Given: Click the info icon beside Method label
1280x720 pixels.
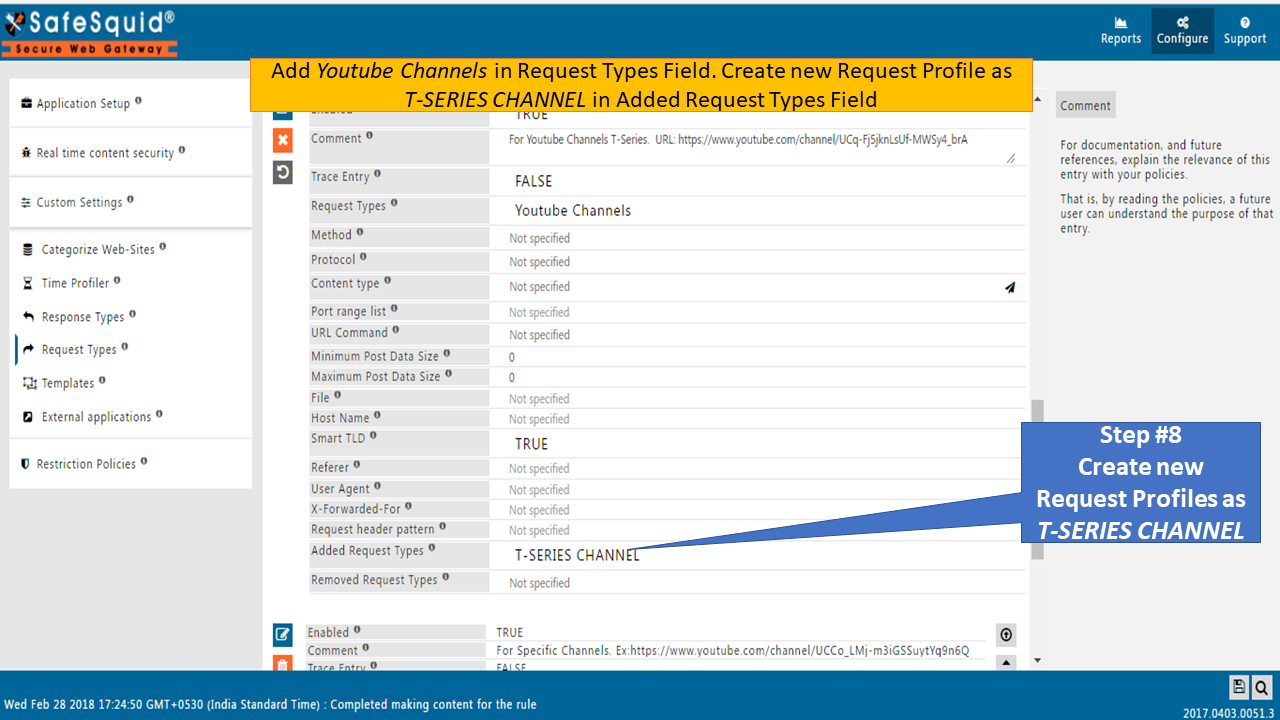Looking at the screenshot, I should (x=360, y=232).
